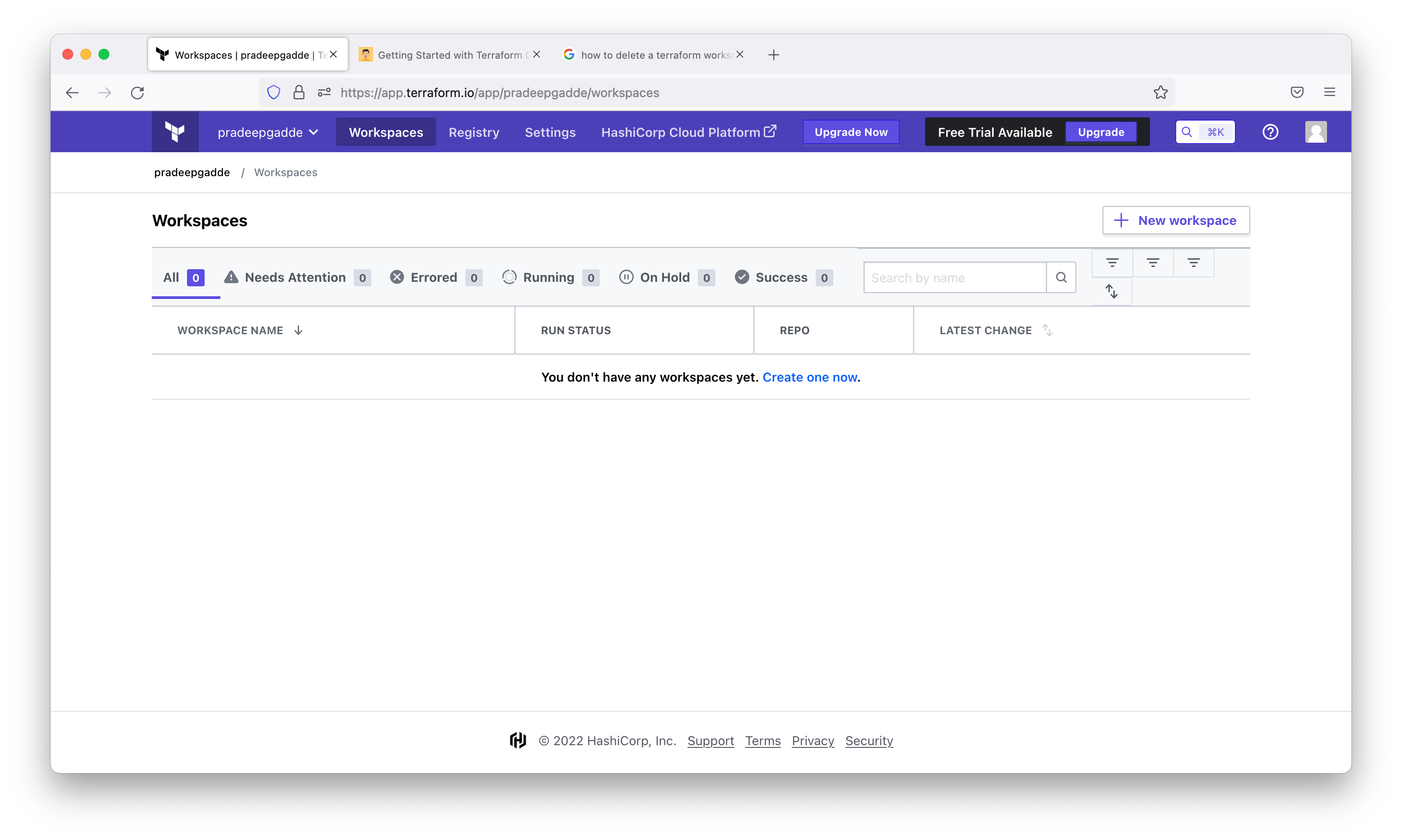Open the help question mark icon

point(1270,132)
